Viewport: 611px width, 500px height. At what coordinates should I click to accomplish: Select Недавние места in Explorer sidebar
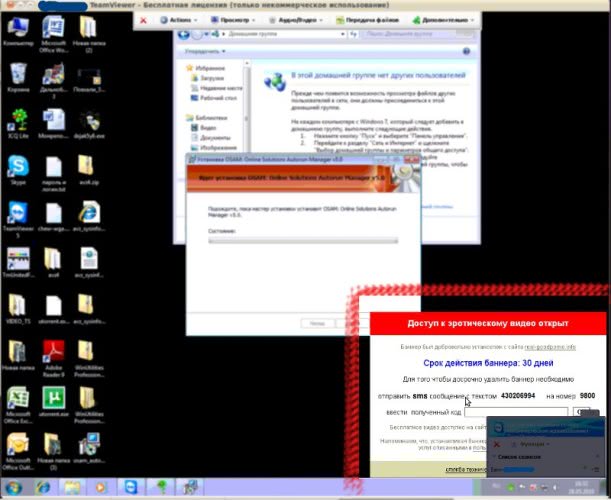tap(217, 88)
